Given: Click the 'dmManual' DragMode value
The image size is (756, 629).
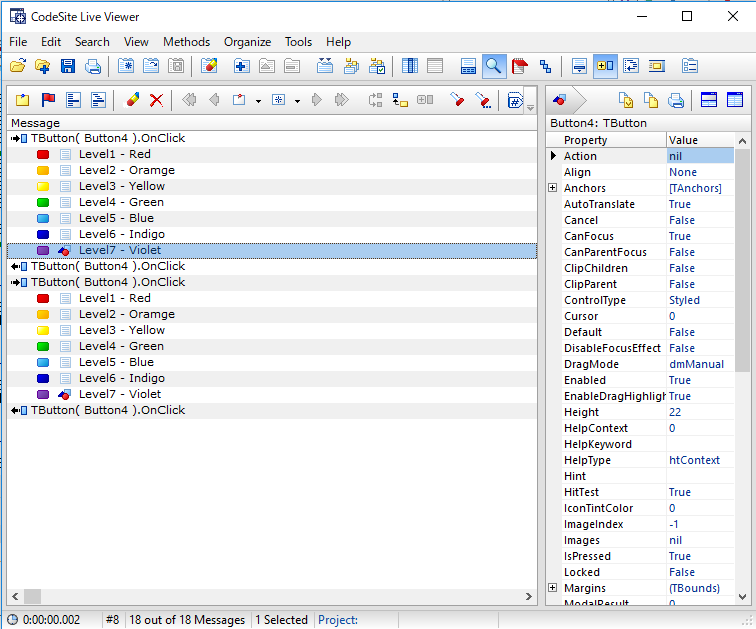Looking at the screenshot, I should click(x=696, y=364).
